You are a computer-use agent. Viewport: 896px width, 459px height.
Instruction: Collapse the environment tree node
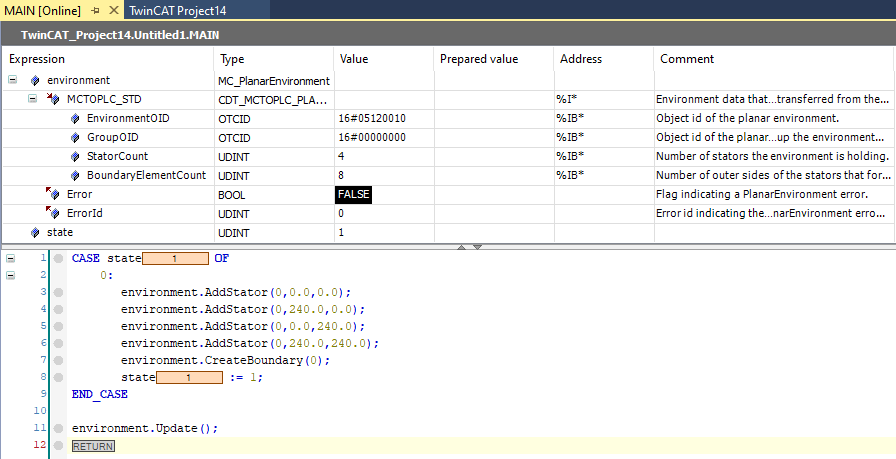(13, 81)
